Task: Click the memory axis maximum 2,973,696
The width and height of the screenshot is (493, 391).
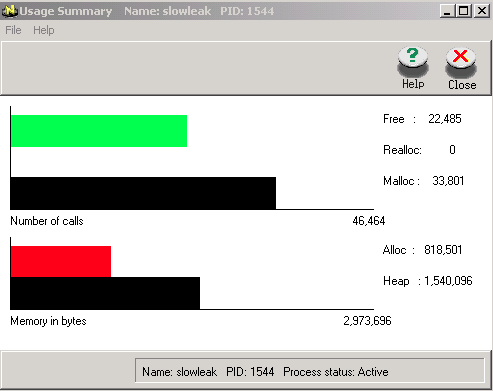Action: point(367,321)
